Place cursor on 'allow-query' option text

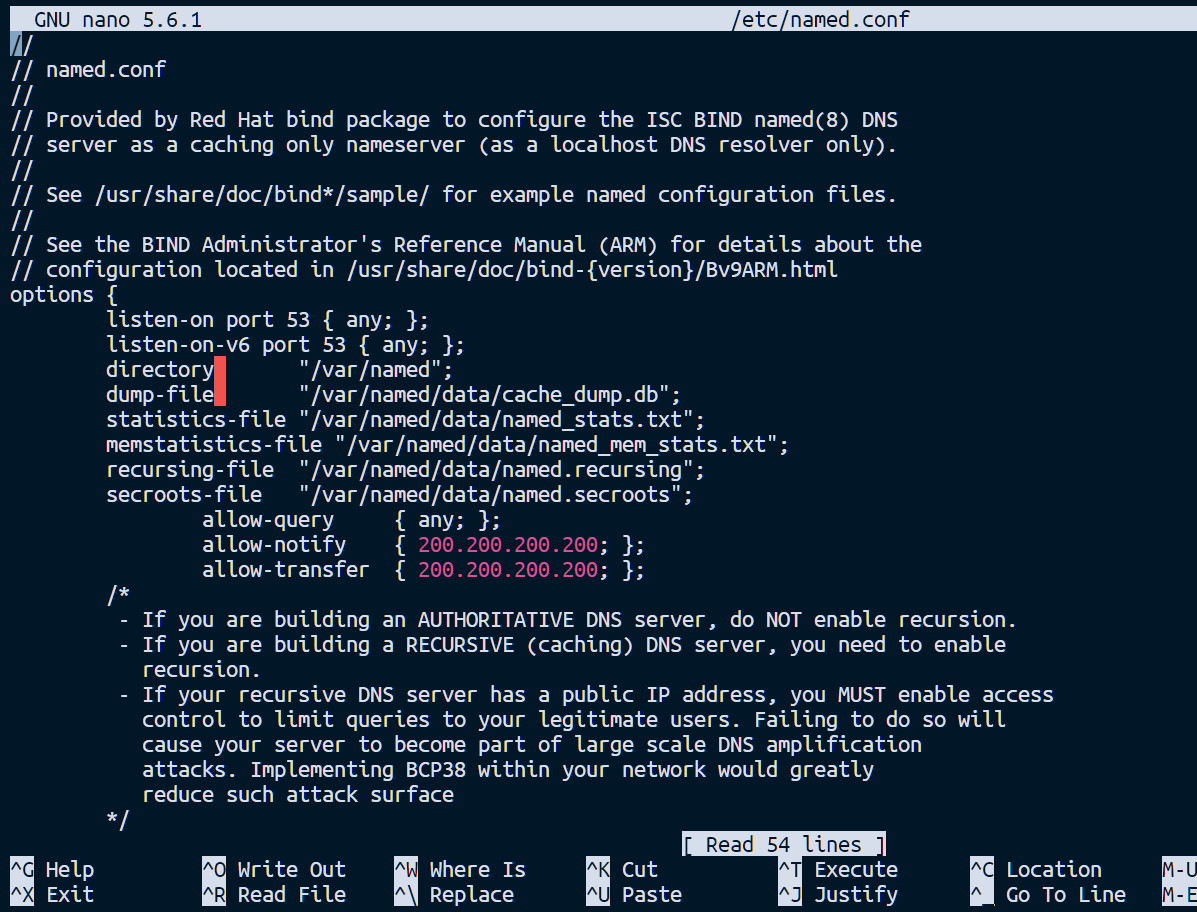coord(267,520)
